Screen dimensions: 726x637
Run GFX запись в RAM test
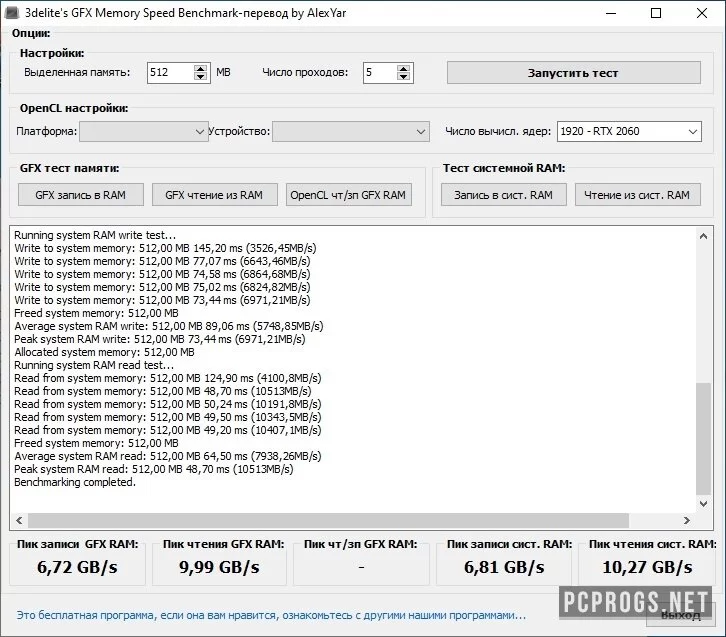coord(81,195)
